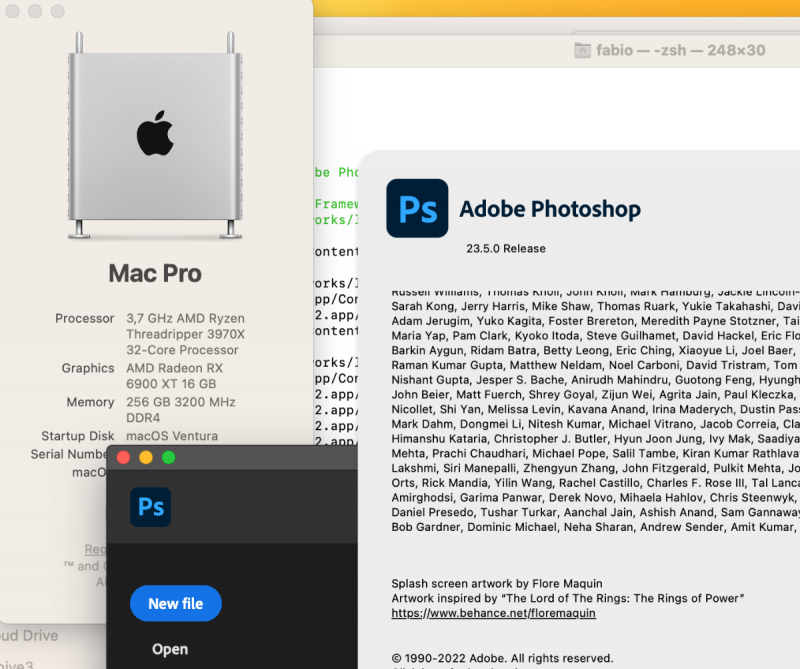Click credits line starting 'Barkin Aygun, Ridam Batra'
Viewport: 800px width, 669px height.
pyautogui.click(x=595, y=351)
